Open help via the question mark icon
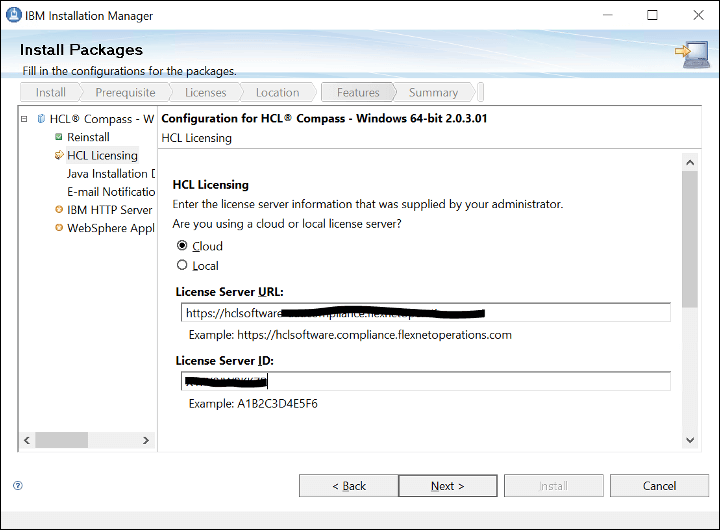 coord(18,485)
